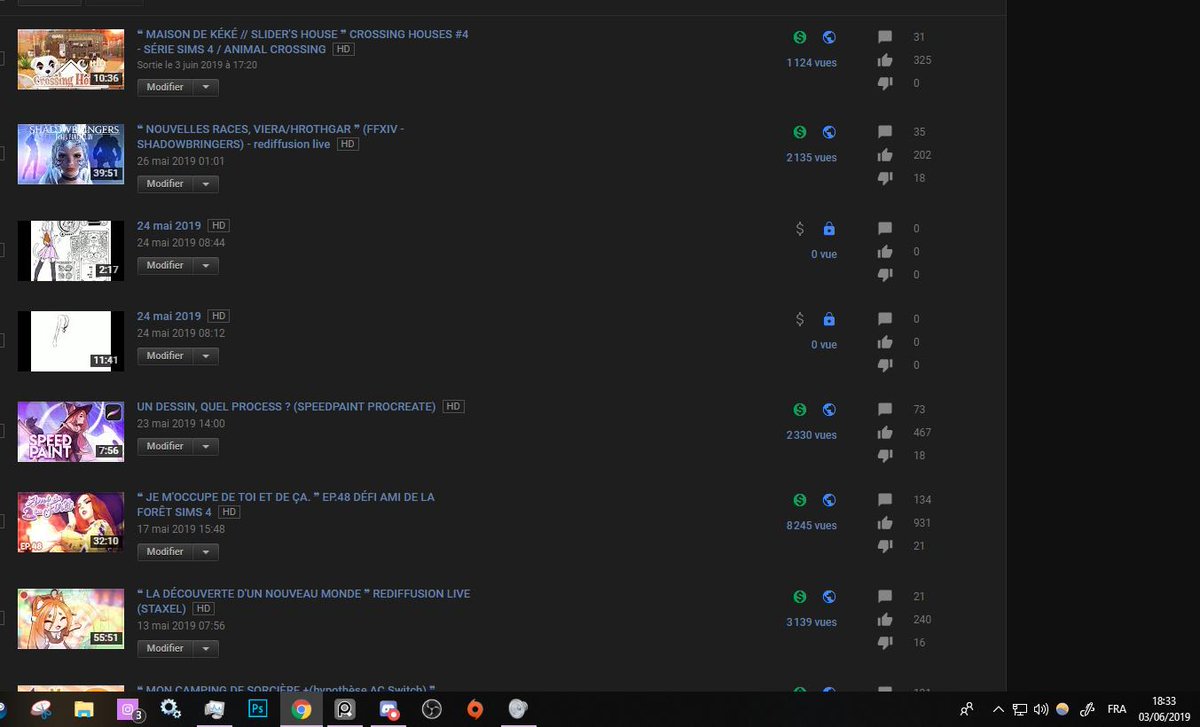Image resolution: width=1200 pixels, height=727 pixels.
Task: Click Modifier button for Nouvelles Races video
Action: [165, 184]
